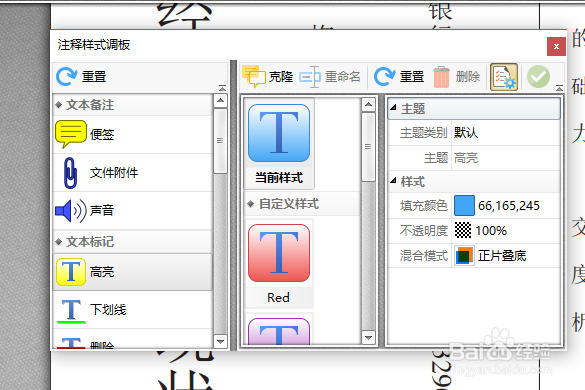Click the annotation list scrollbar thumb
The height and width of the screenshot is (390, 585).
(x=220, y=141)
